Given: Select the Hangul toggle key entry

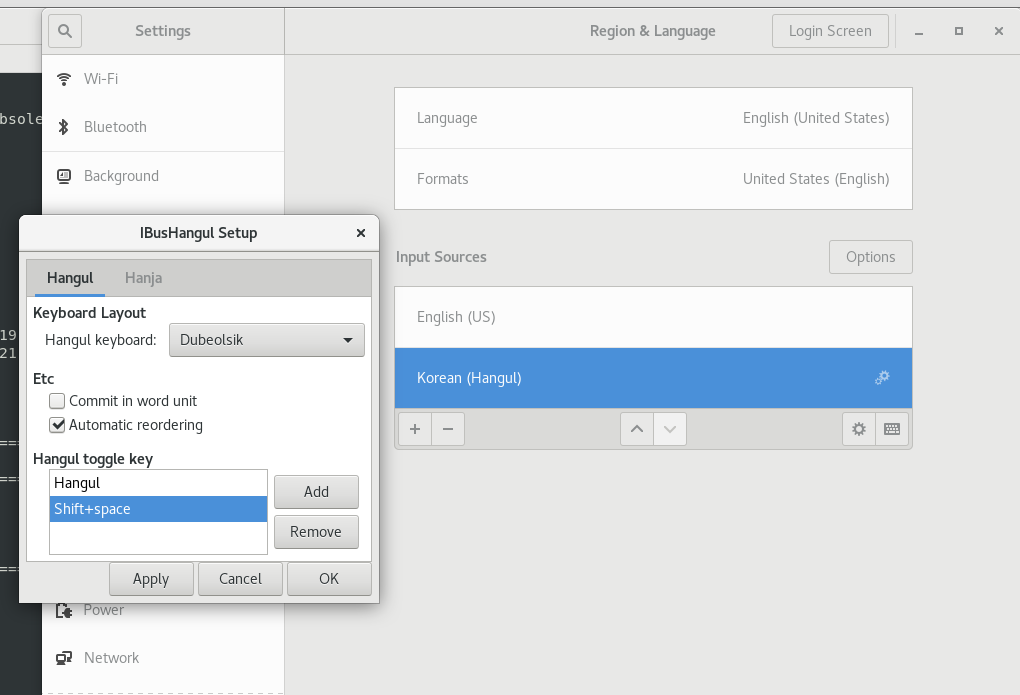Looking at the screenshot, I should [158, 483].
